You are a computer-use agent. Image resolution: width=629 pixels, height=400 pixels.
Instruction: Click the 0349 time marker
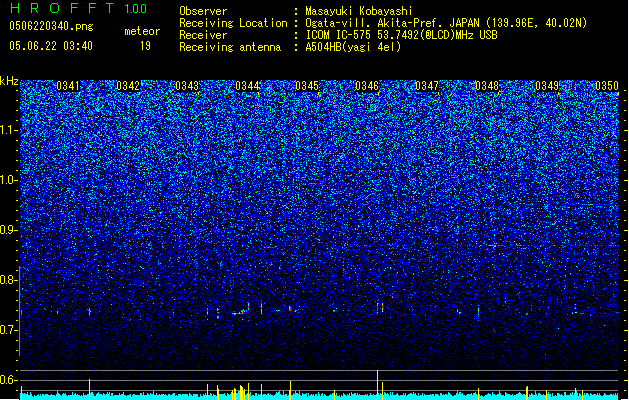(x=547, y=86)
